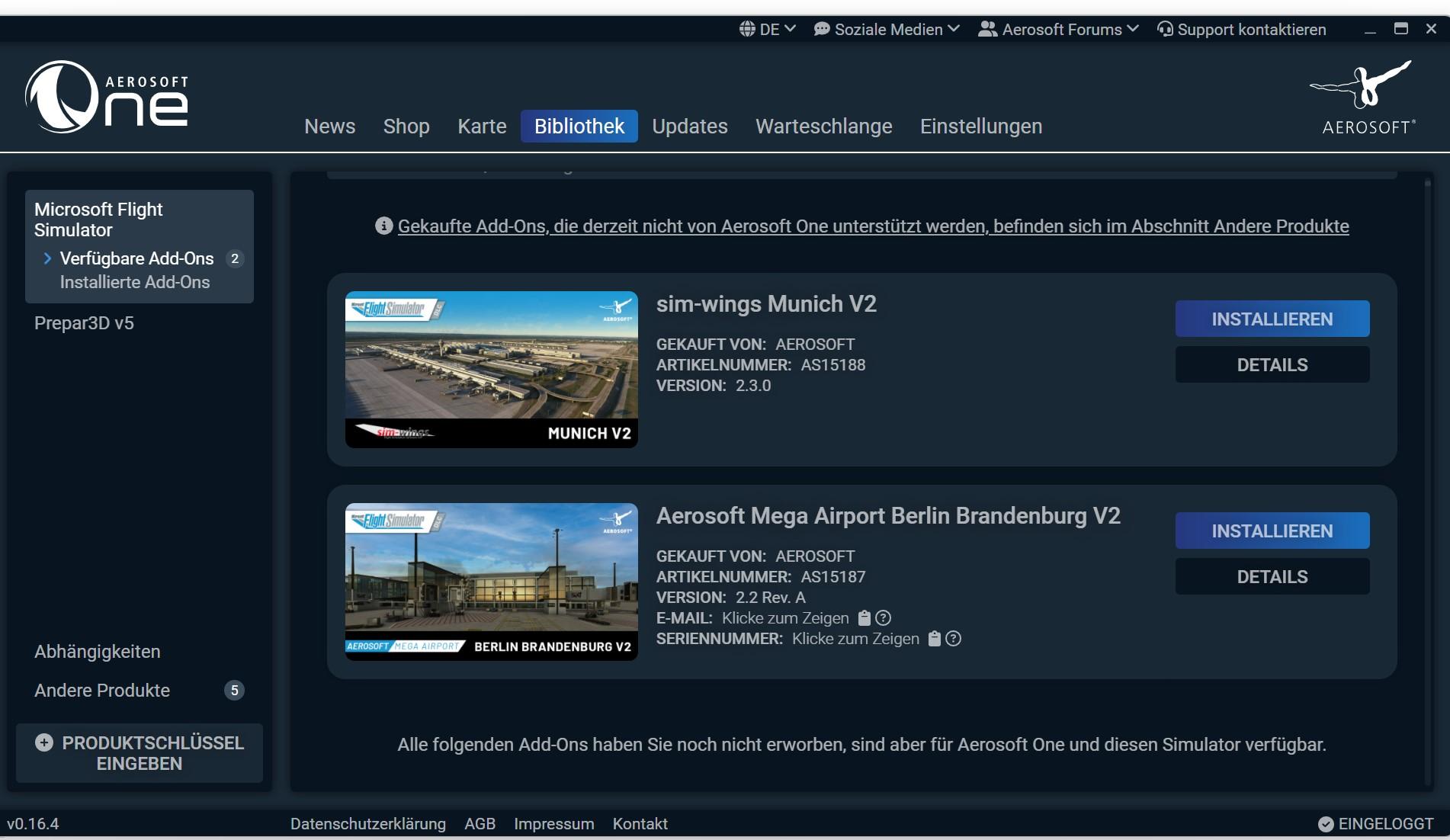
Task: Click the Aerosoft One logo
Action: pos(107,97)
